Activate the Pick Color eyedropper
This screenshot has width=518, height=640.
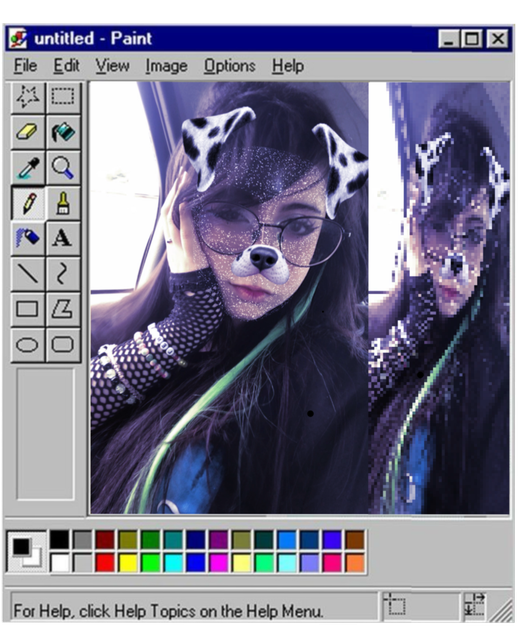(x=28, y=167)
